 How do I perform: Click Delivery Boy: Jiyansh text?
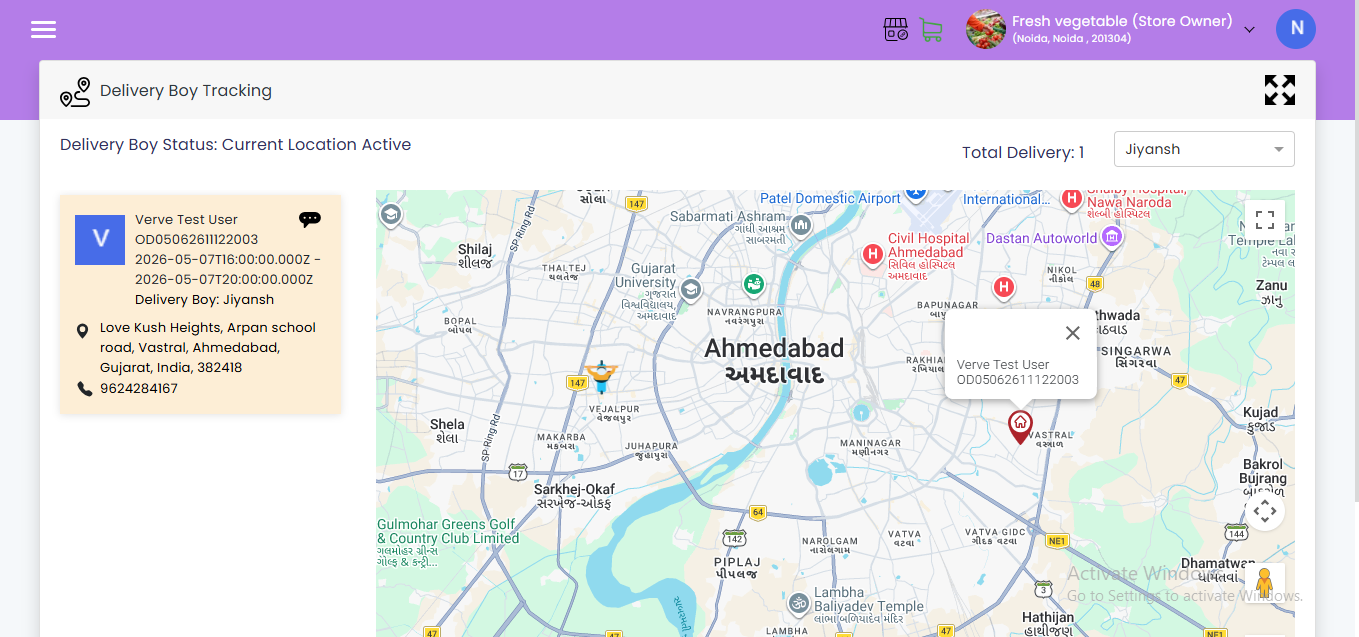tap(204, 300)
